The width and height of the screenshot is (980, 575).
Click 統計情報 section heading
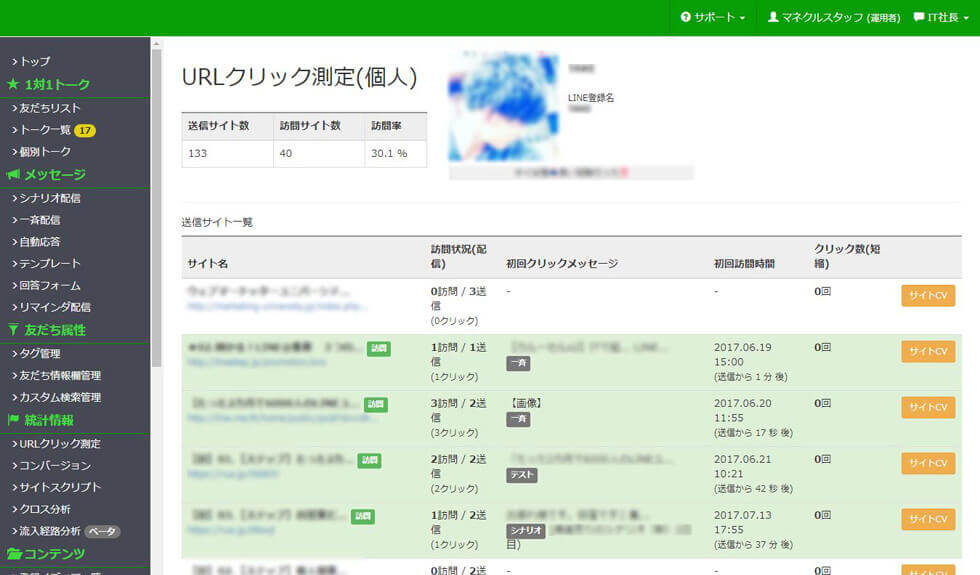(x=49, y=420)
